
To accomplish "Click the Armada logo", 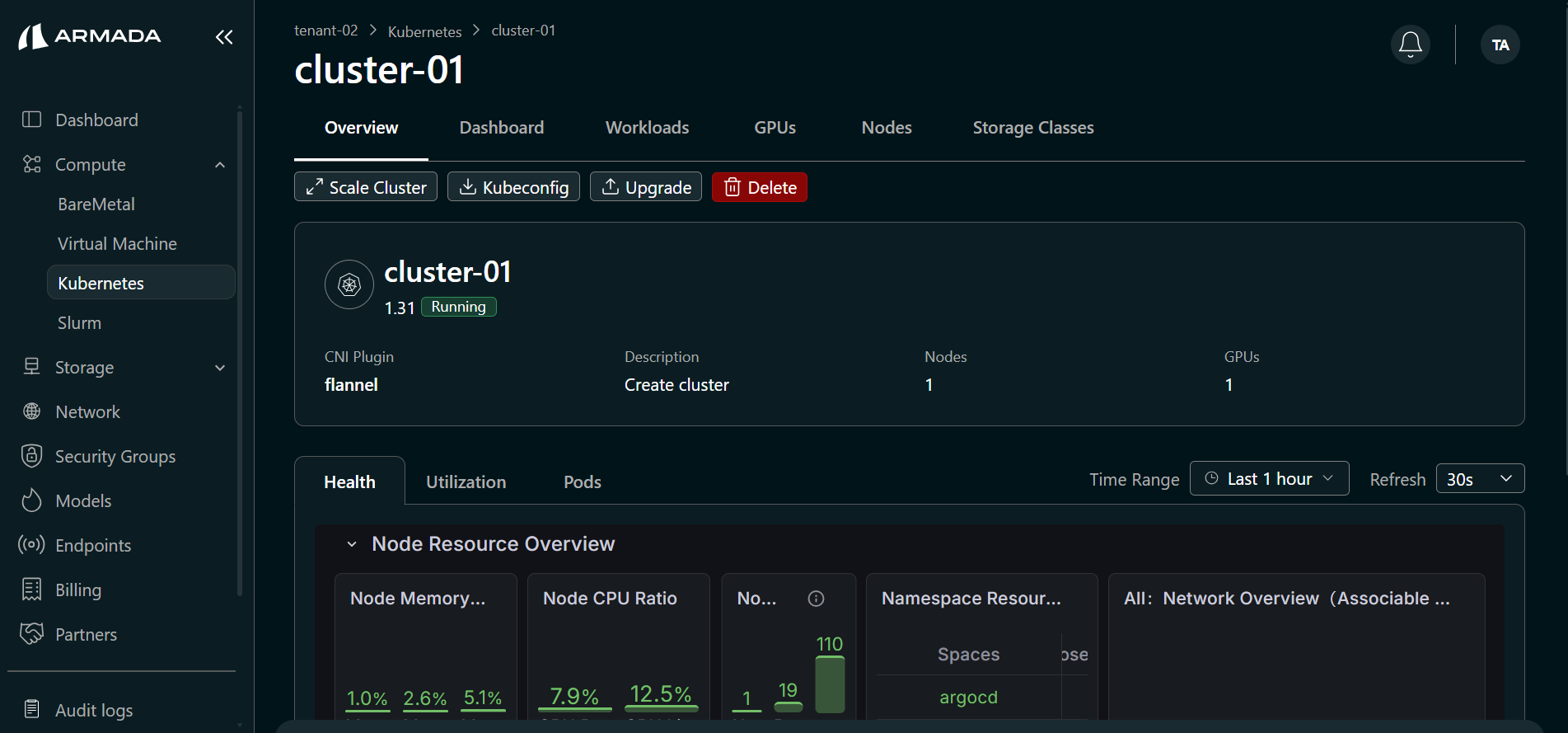I will (x=90, y=36).
